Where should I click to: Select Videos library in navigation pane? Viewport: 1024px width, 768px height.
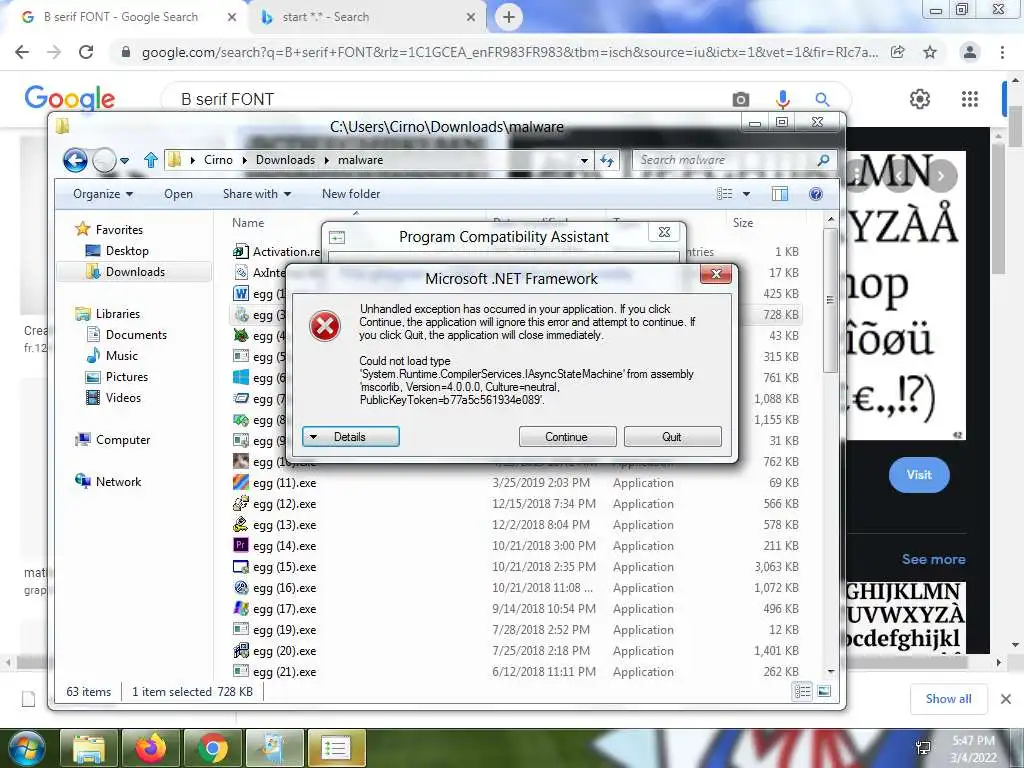tap(123, 398)
